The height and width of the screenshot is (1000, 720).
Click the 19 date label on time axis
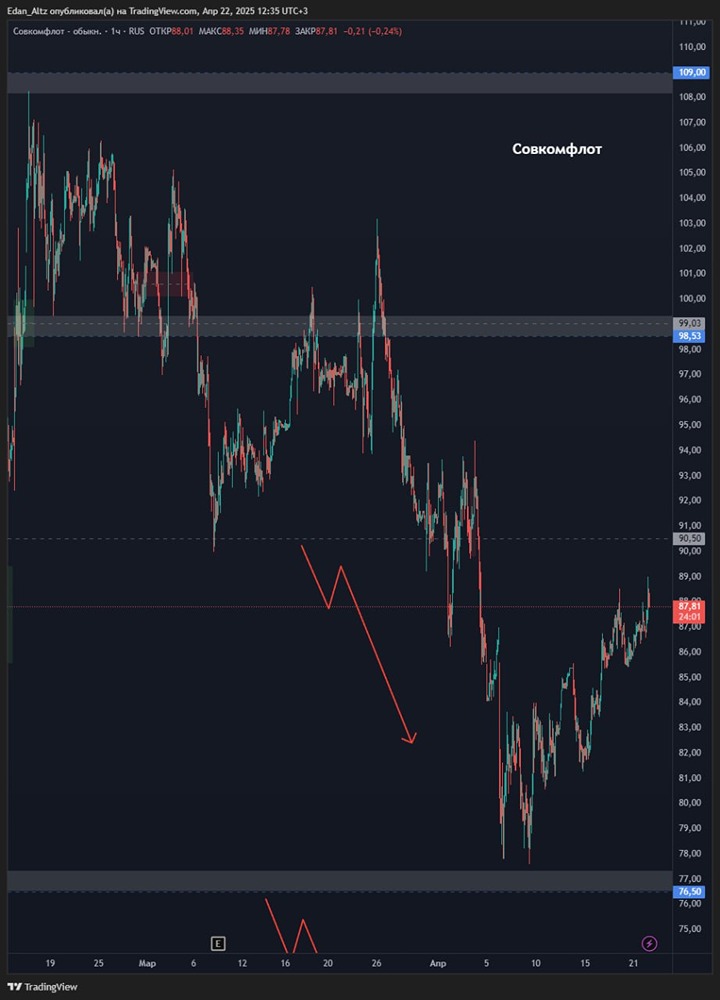pyautogui.click(x=50, y=963)
